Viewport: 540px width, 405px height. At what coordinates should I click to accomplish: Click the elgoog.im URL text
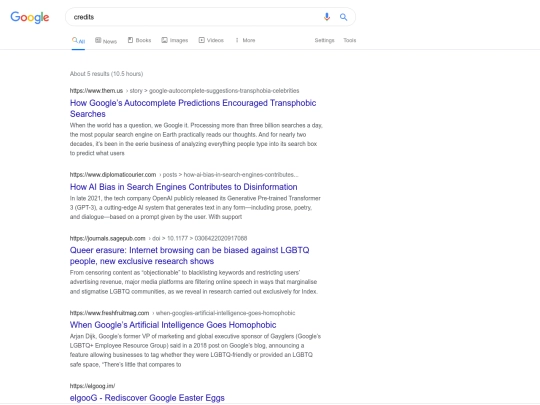[92, 386]
